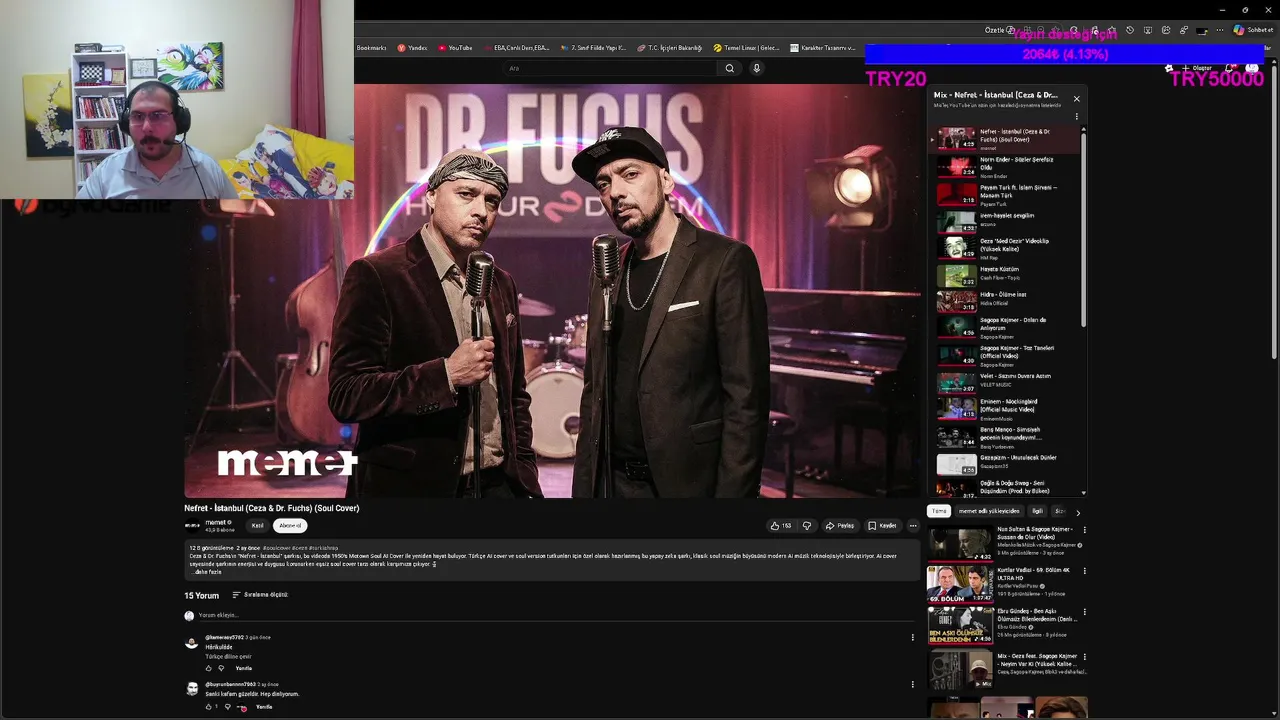
Task: Open the memet channel avatar
Action: pos(192,525)
